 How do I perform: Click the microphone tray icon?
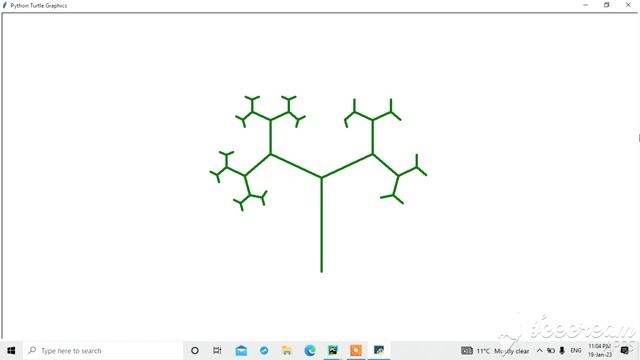[562, 351]
